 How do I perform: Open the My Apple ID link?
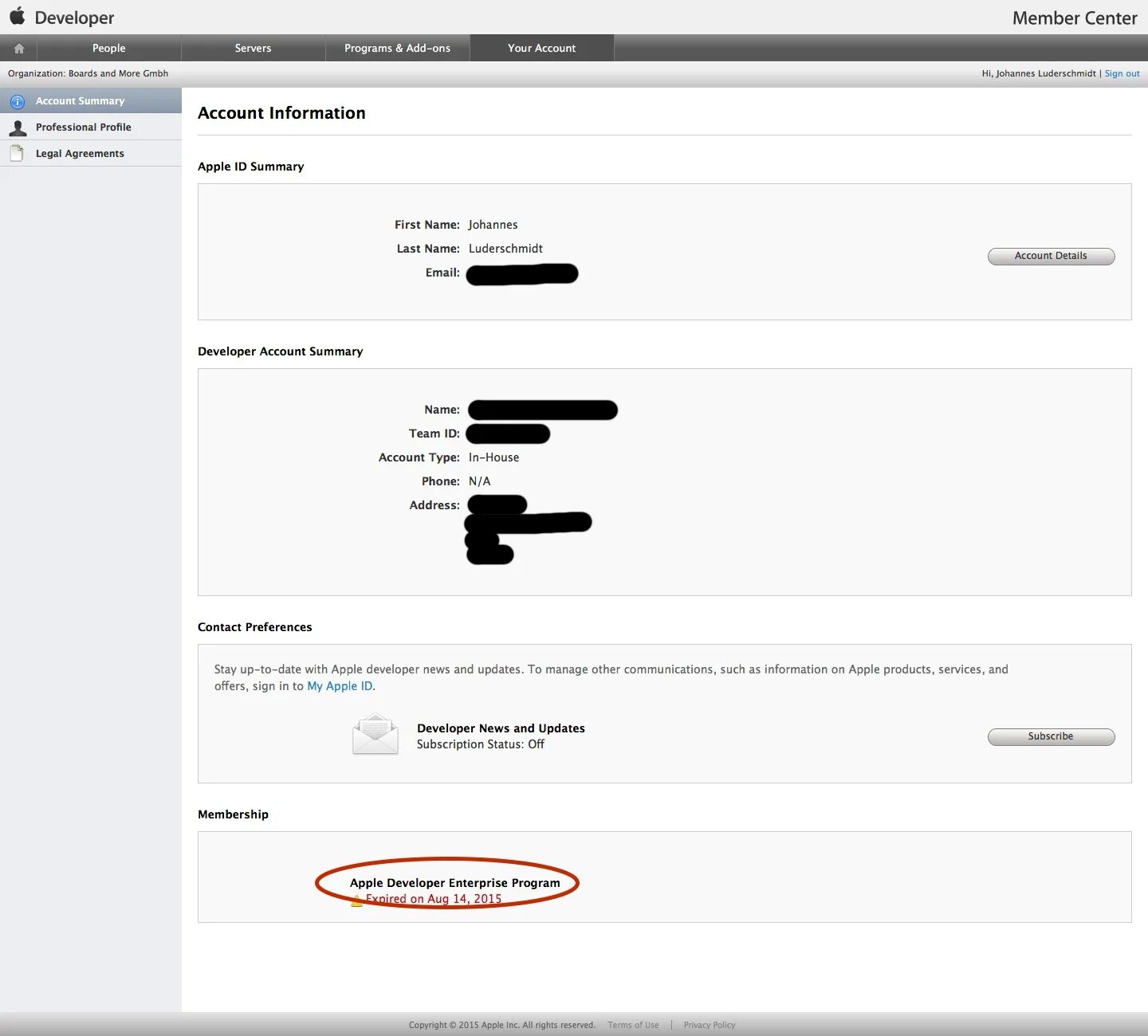pyautogui.click(x=340, y=686)
